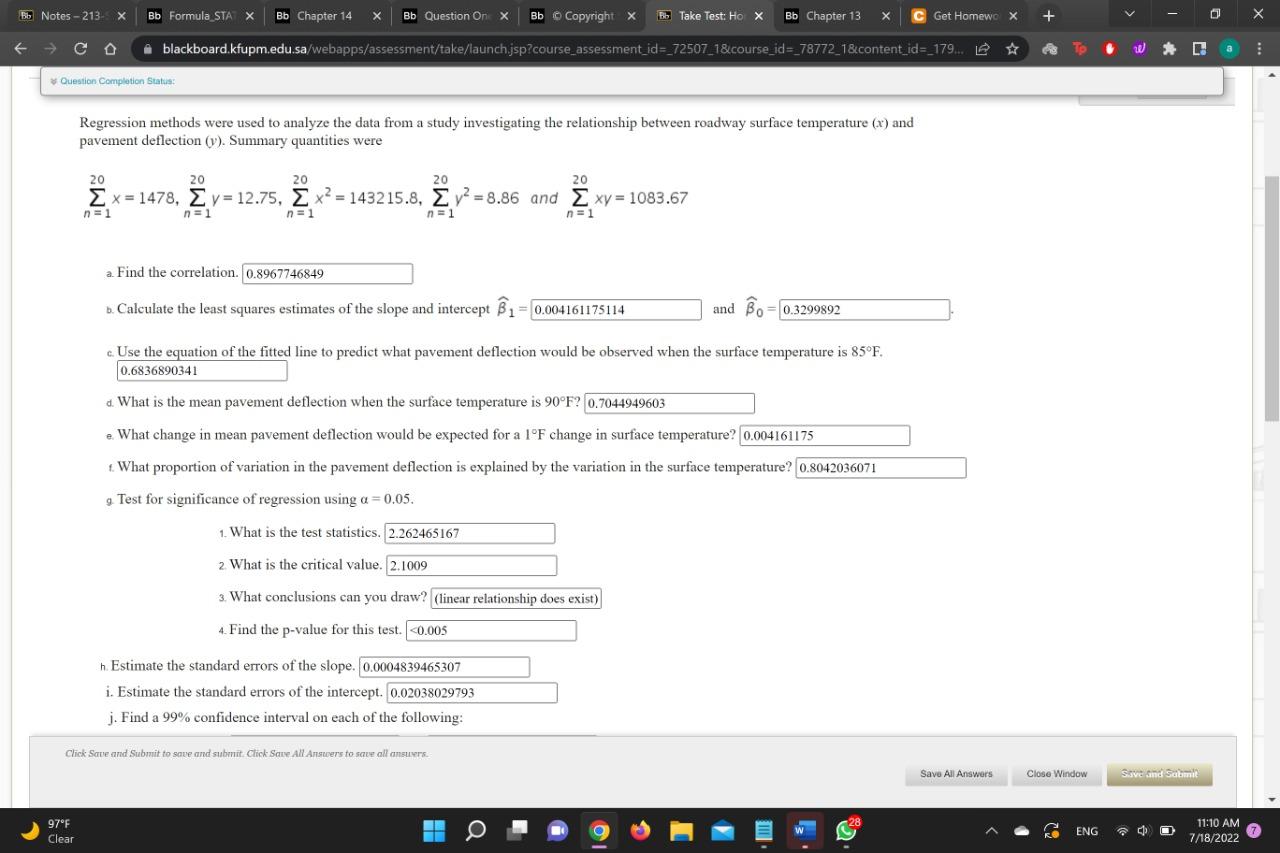Click Save and Submit button

coord(1160,774)
